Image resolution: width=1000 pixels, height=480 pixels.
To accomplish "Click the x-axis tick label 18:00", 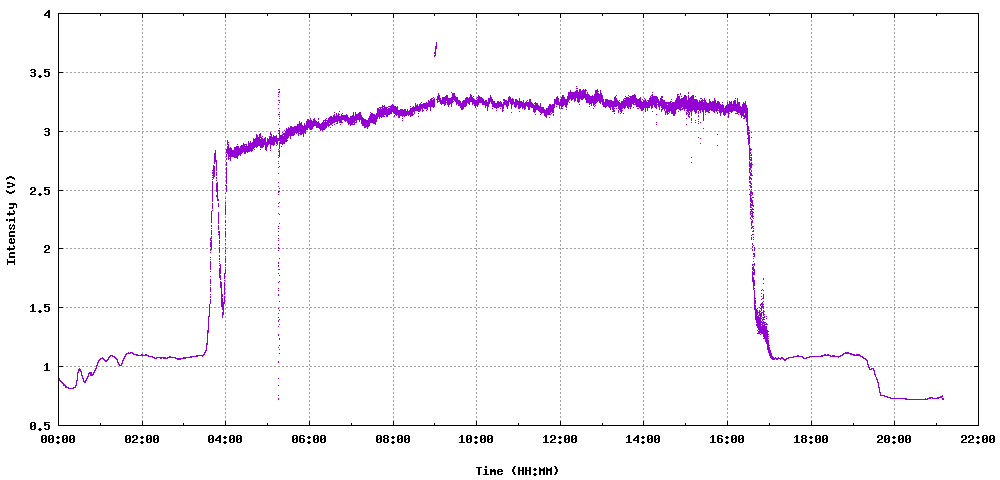I will pyautogui.click(x=811, y=439).
